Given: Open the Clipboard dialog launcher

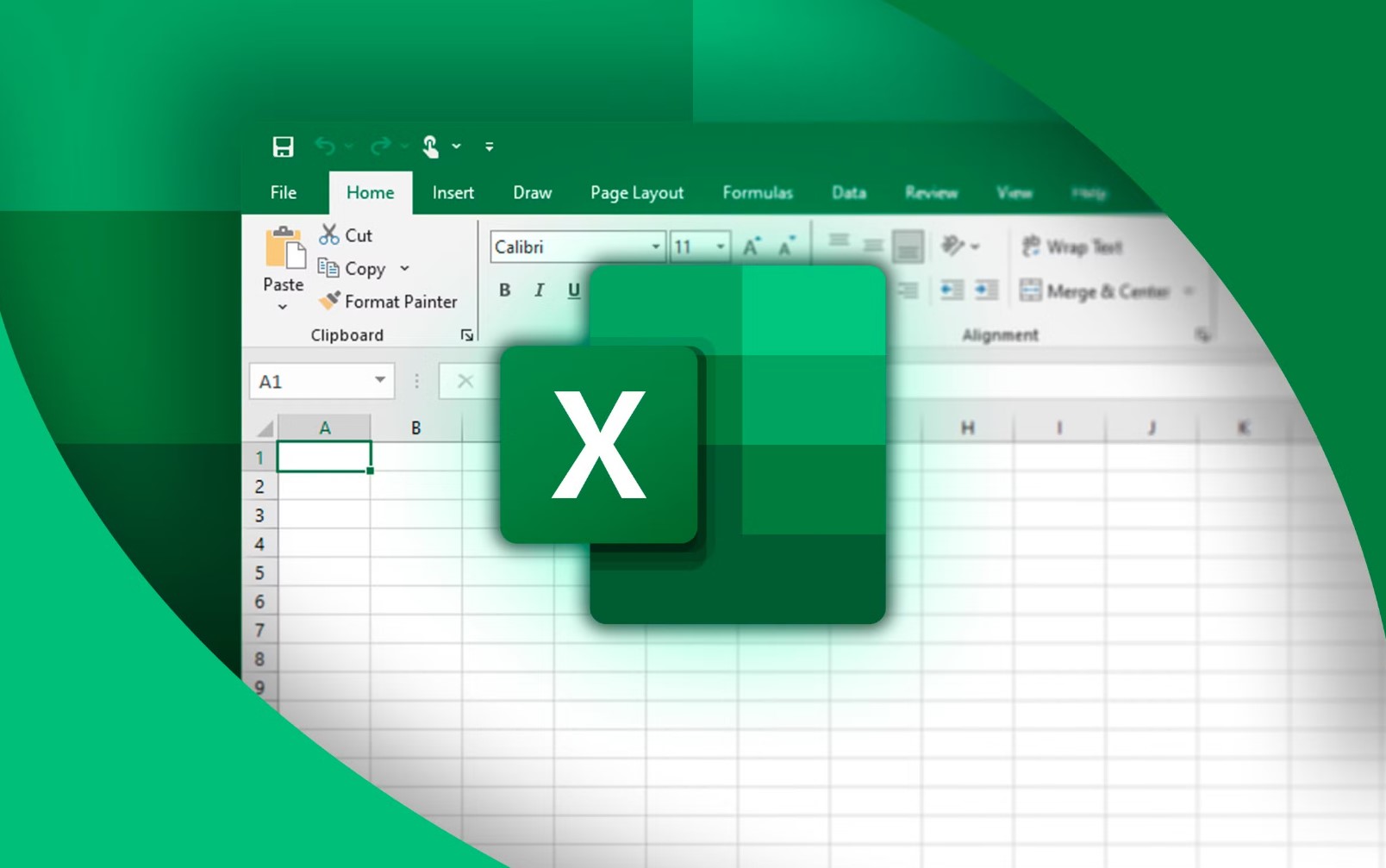Looking at the screenshot, I should (466, 335).
